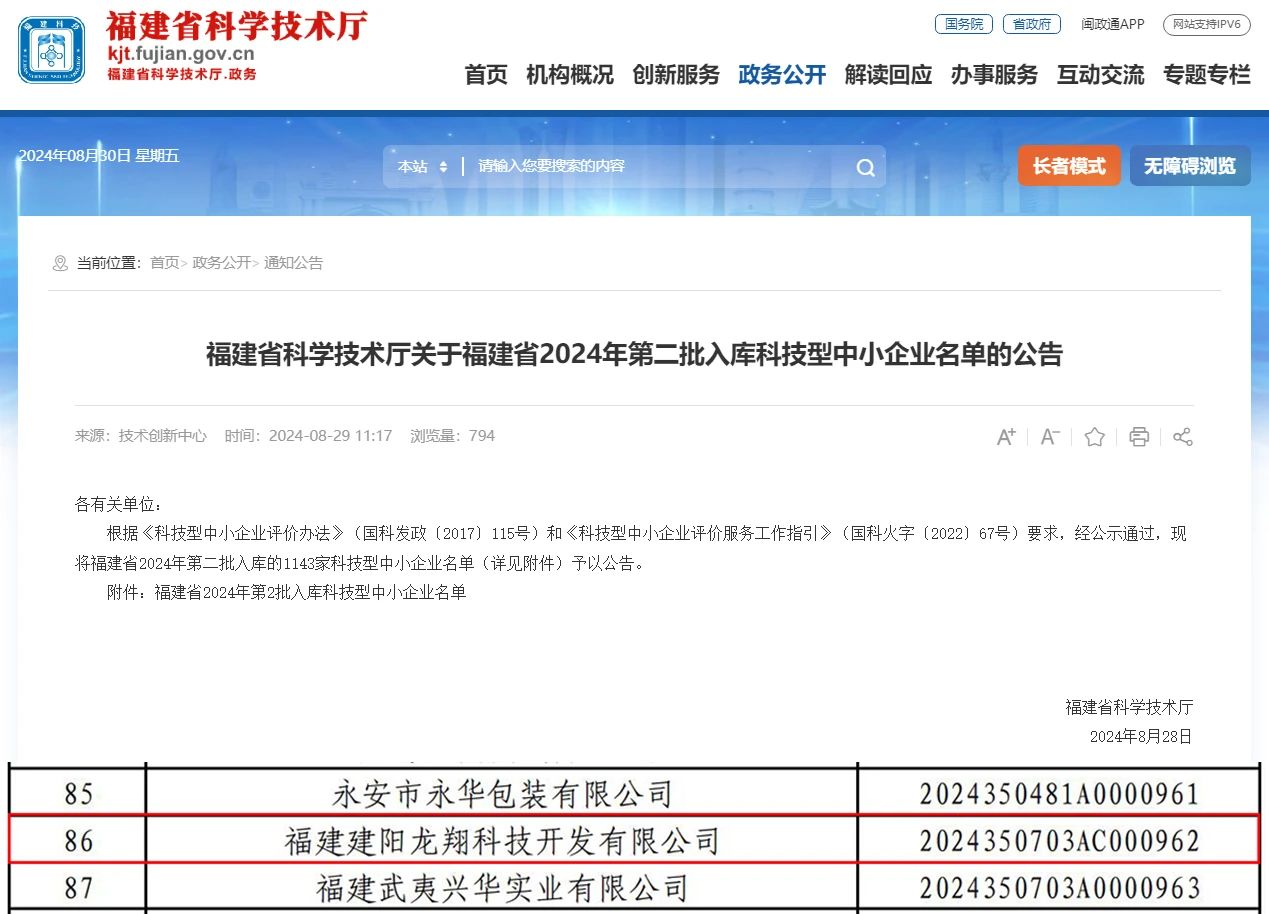The height and width of the screenshot is (914, 1269).
Task: Open the 互动交流 menu
Action: pos(1100,75)
